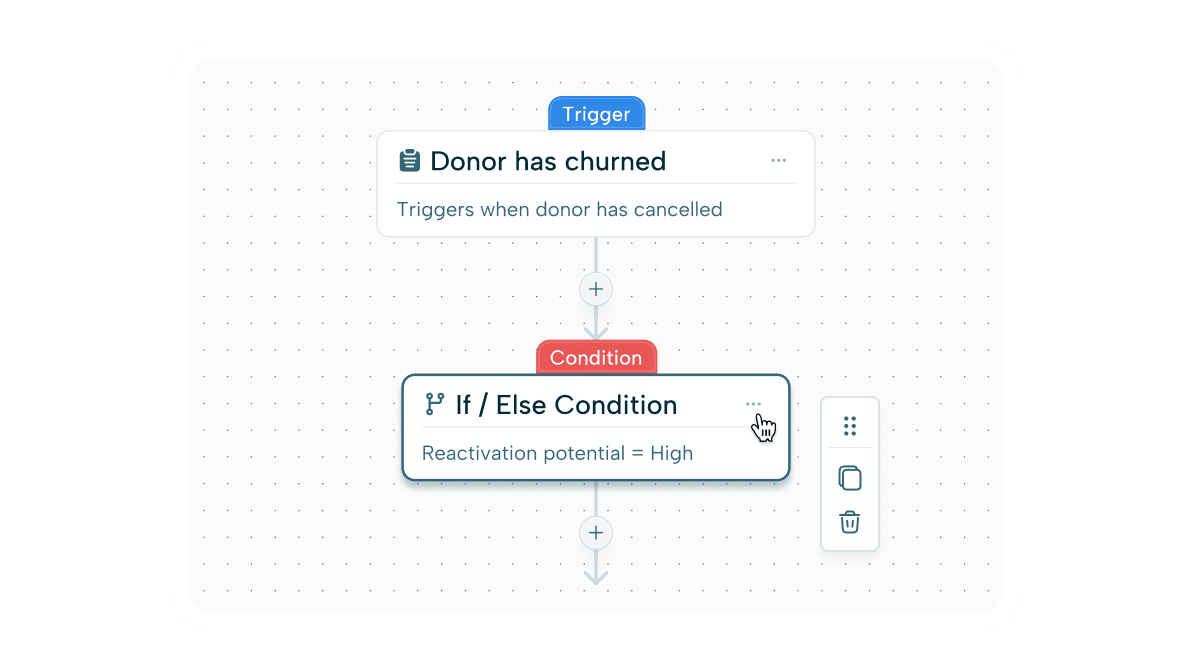Duplicate the If / Else Condition node
The height and width of the screenshot is (672, 1192).
tap(850, 478)
